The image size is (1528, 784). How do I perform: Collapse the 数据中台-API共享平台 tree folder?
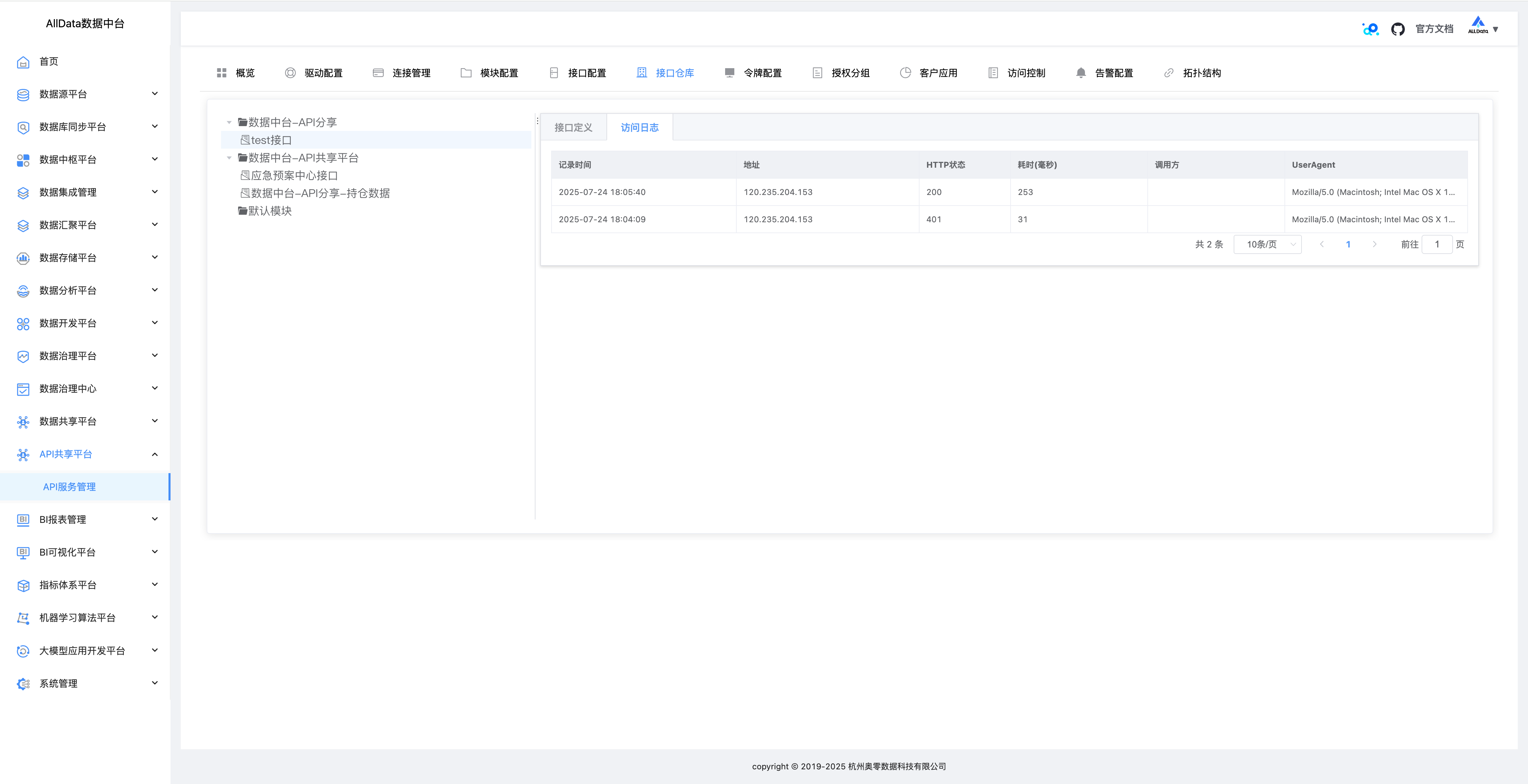pyautogui.click(x=229, y=158)
